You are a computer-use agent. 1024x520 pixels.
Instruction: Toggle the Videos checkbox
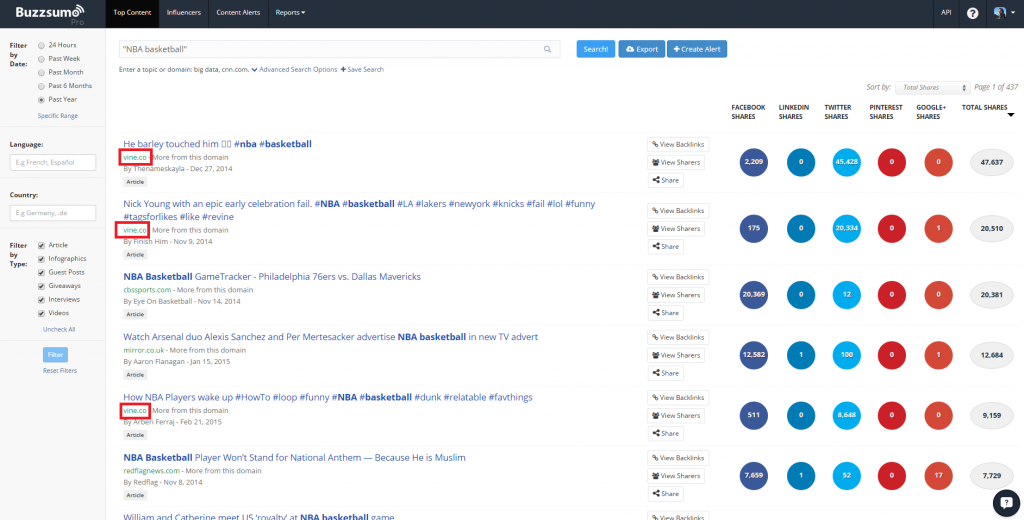click(x=42, y=314)
